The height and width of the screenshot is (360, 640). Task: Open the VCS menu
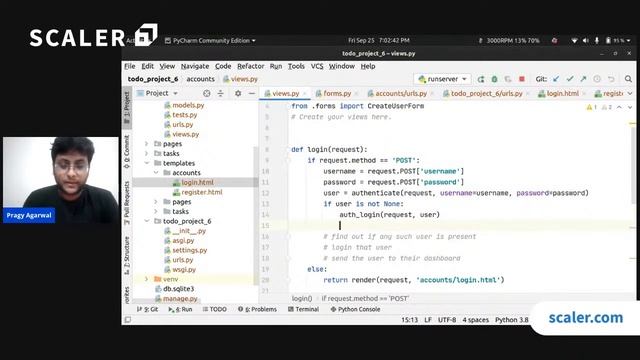coord(317,66)
